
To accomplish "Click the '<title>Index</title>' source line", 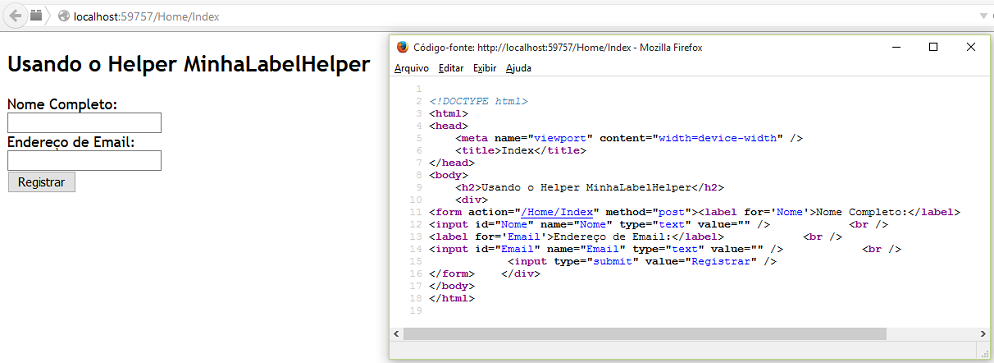I will [x=520, y=151].
